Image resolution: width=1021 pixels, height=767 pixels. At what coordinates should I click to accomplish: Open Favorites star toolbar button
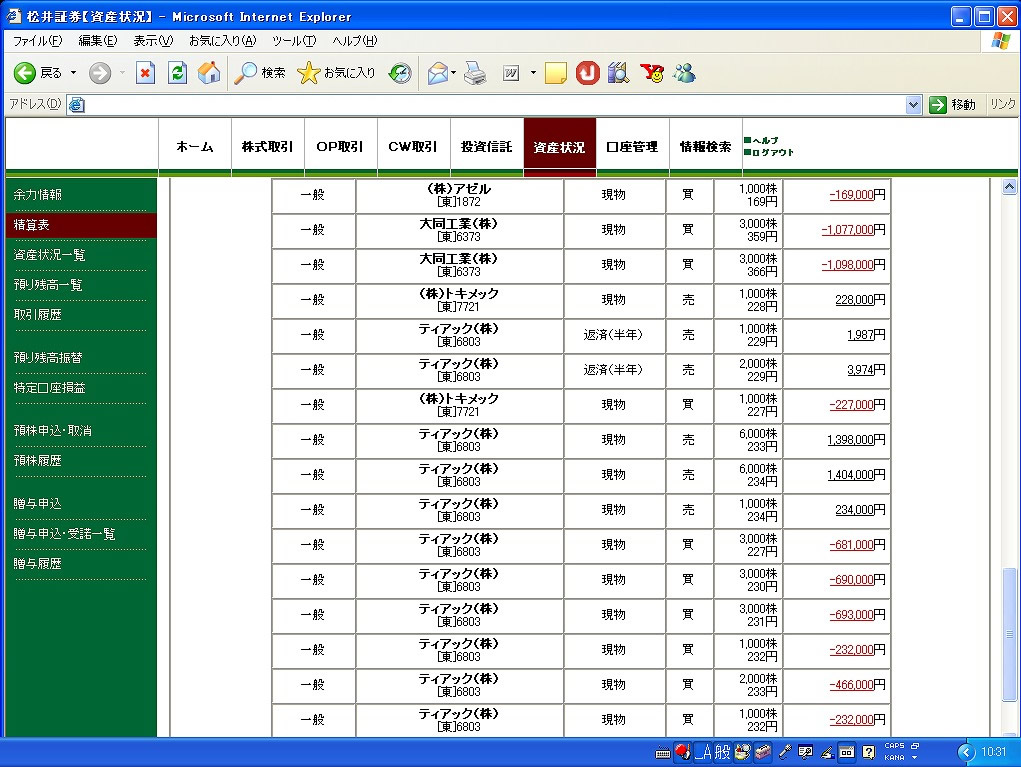click(x=336, y=73)
